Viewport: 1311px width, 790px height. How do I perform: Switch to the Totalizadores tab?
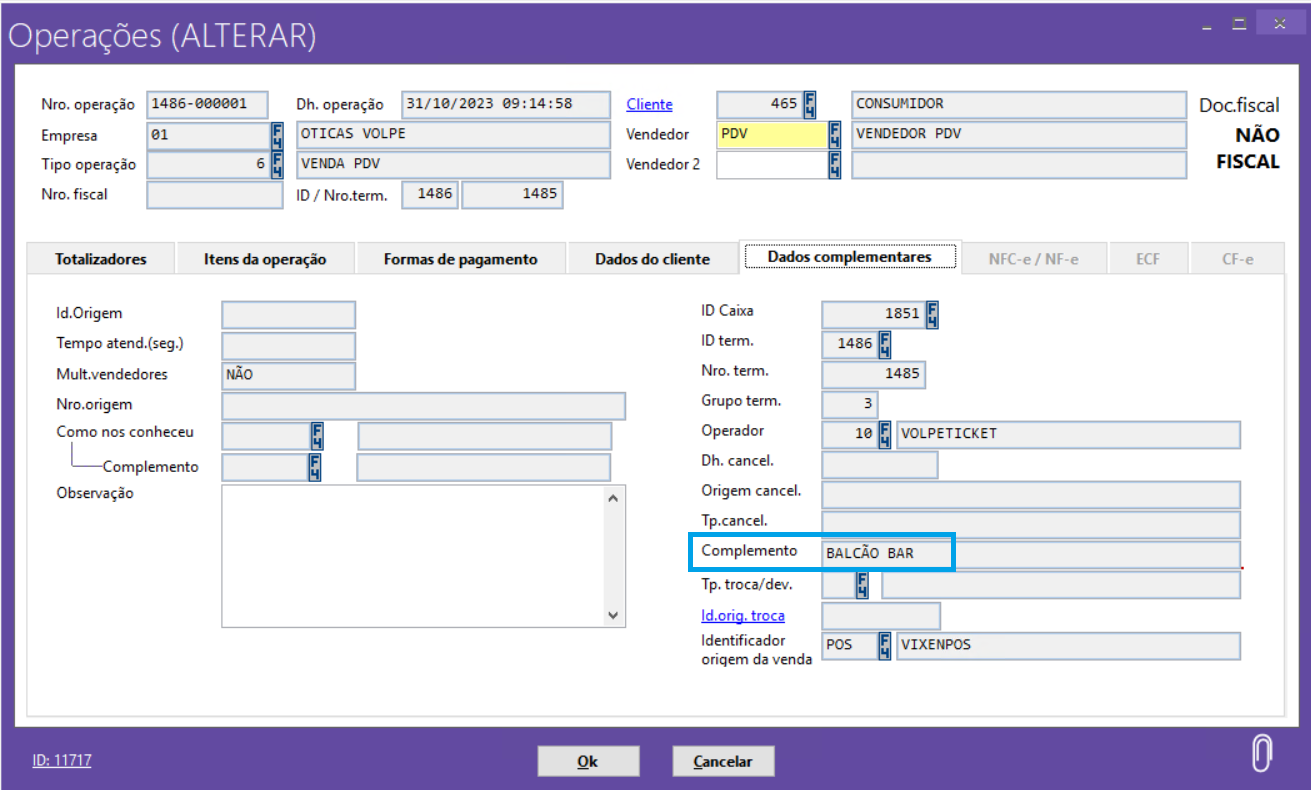tap(101, 259)
